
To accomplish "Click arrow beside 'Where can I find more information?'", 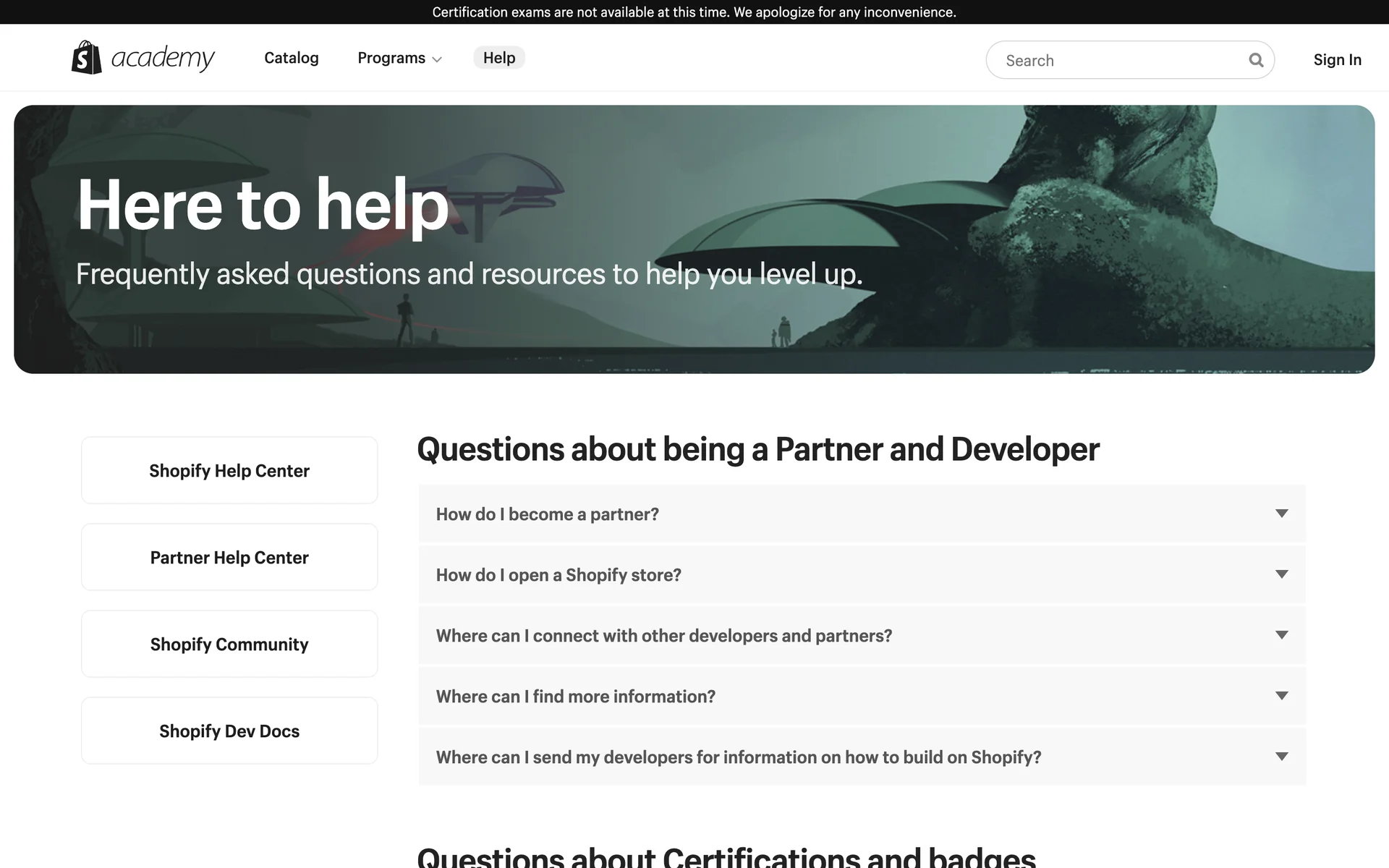I will point(1281,696).
